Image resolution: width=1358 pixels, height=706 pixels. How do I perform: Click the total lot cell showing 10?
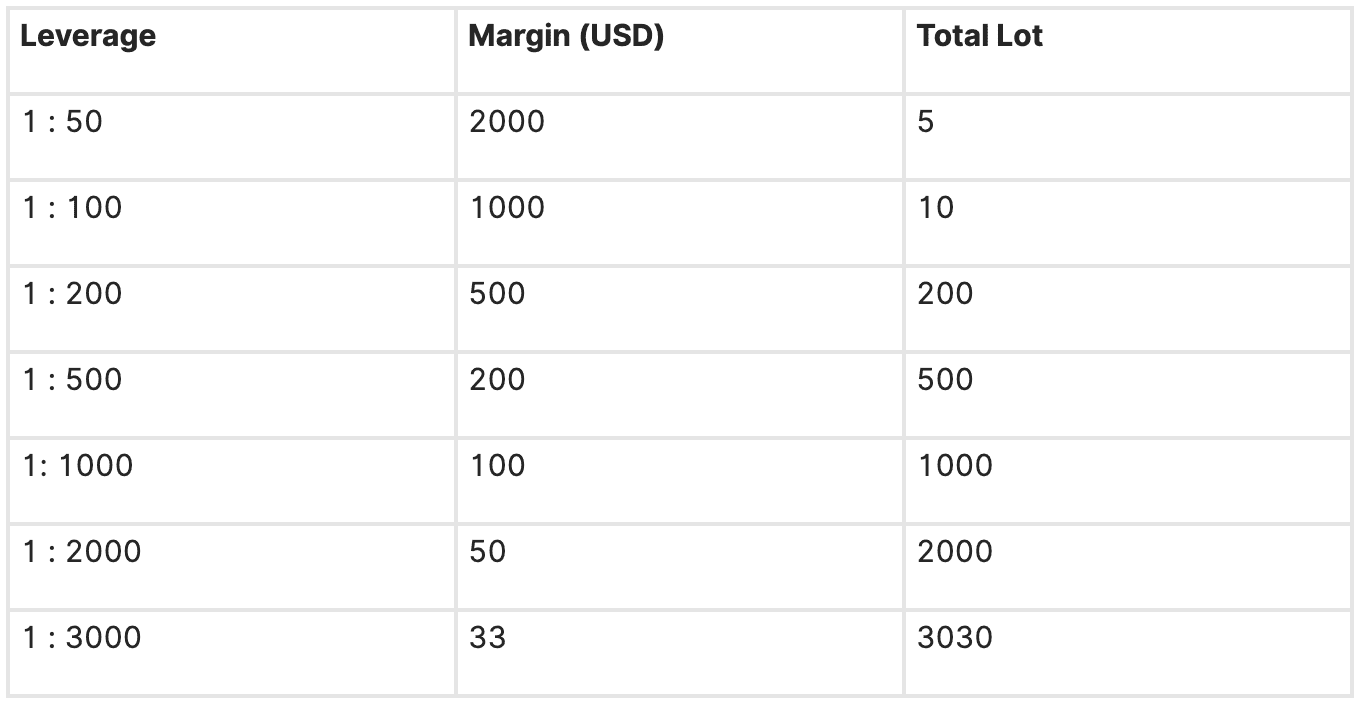pyautogui.click(x=1128, y=223)
